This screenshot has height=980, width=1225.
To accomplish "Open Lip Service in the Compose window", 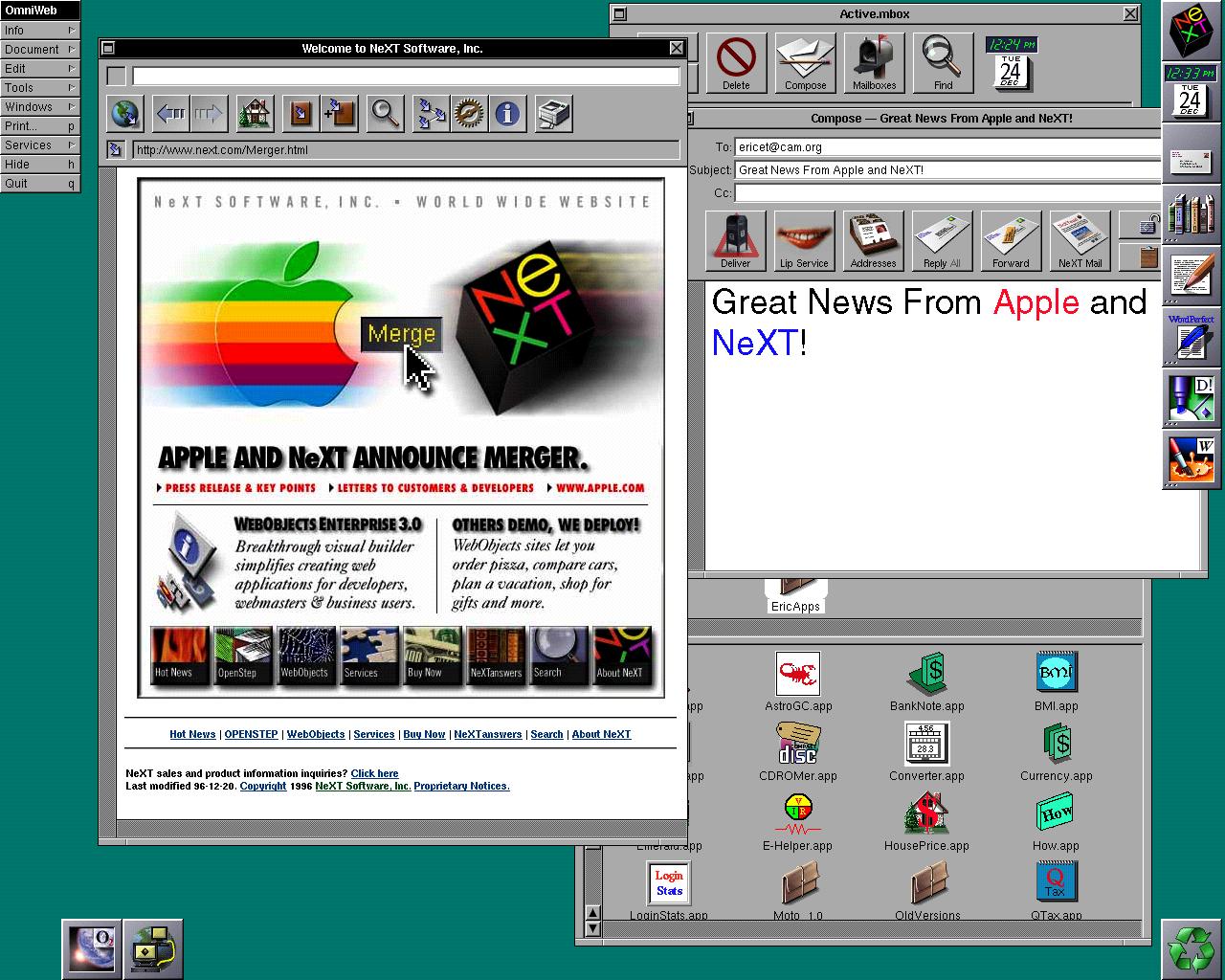I will (x=804, y=239).
